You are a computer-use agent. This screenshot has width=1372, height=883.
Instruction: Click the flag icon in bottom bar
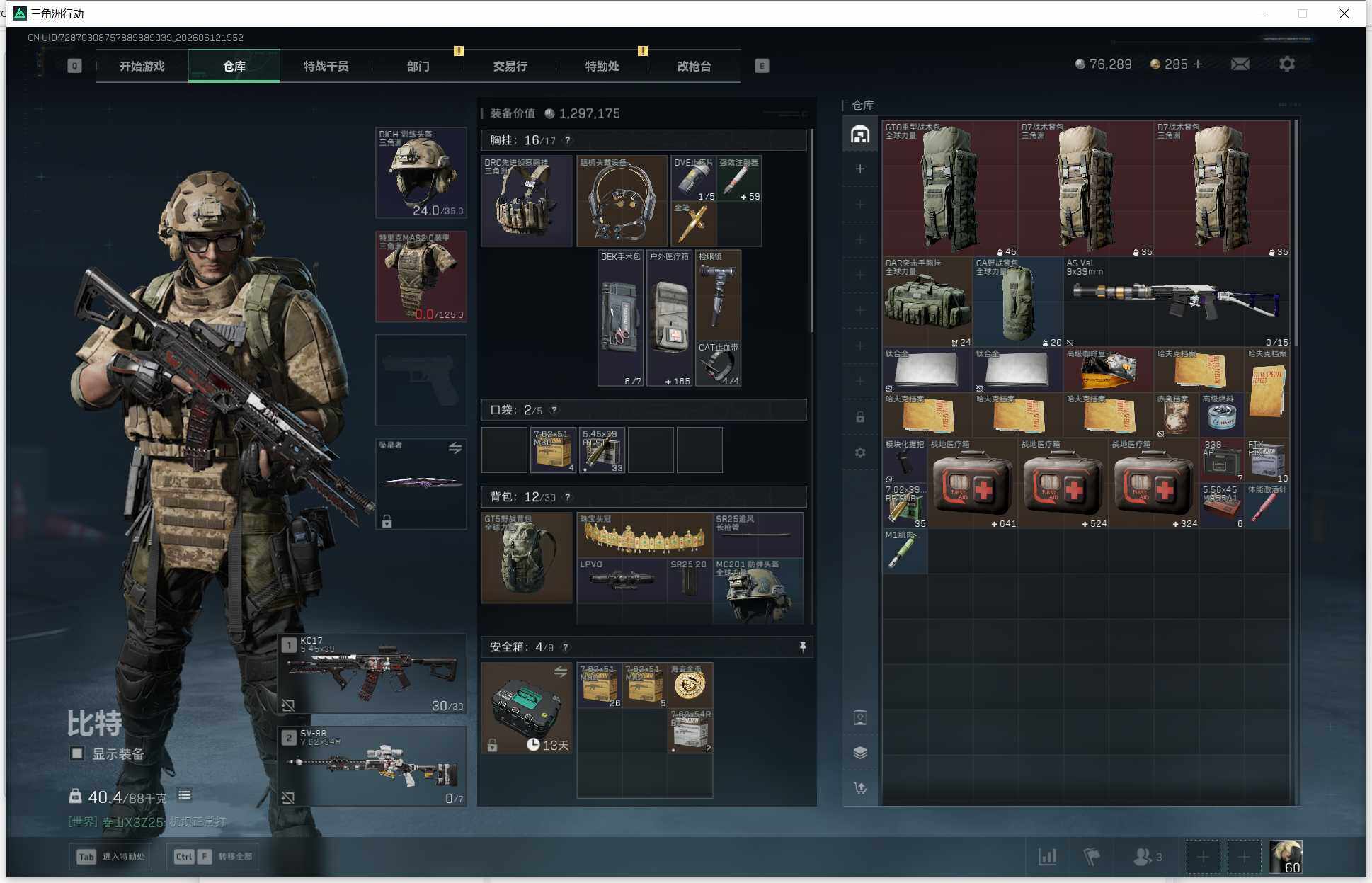[x=1092, y=857]
